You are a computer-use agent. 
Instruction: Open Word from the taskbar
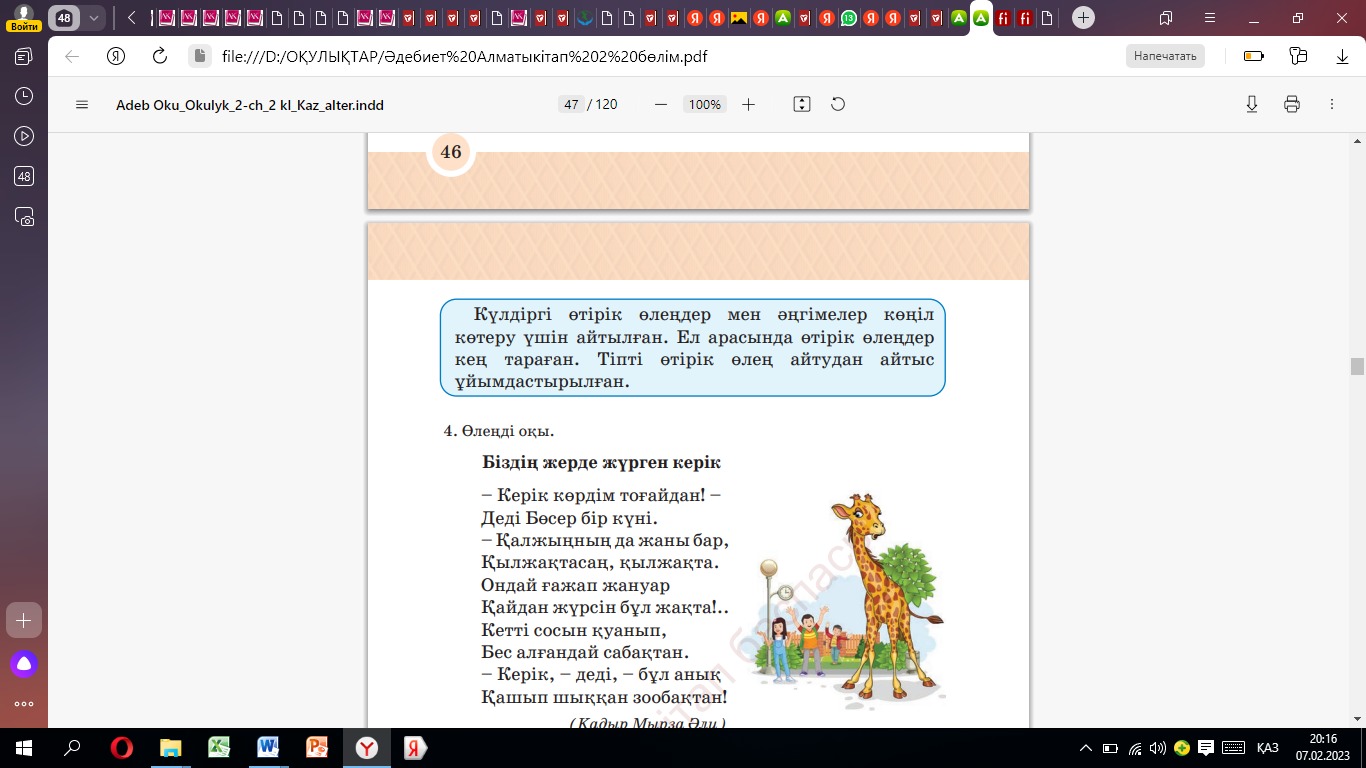click(x=268, y=748)
